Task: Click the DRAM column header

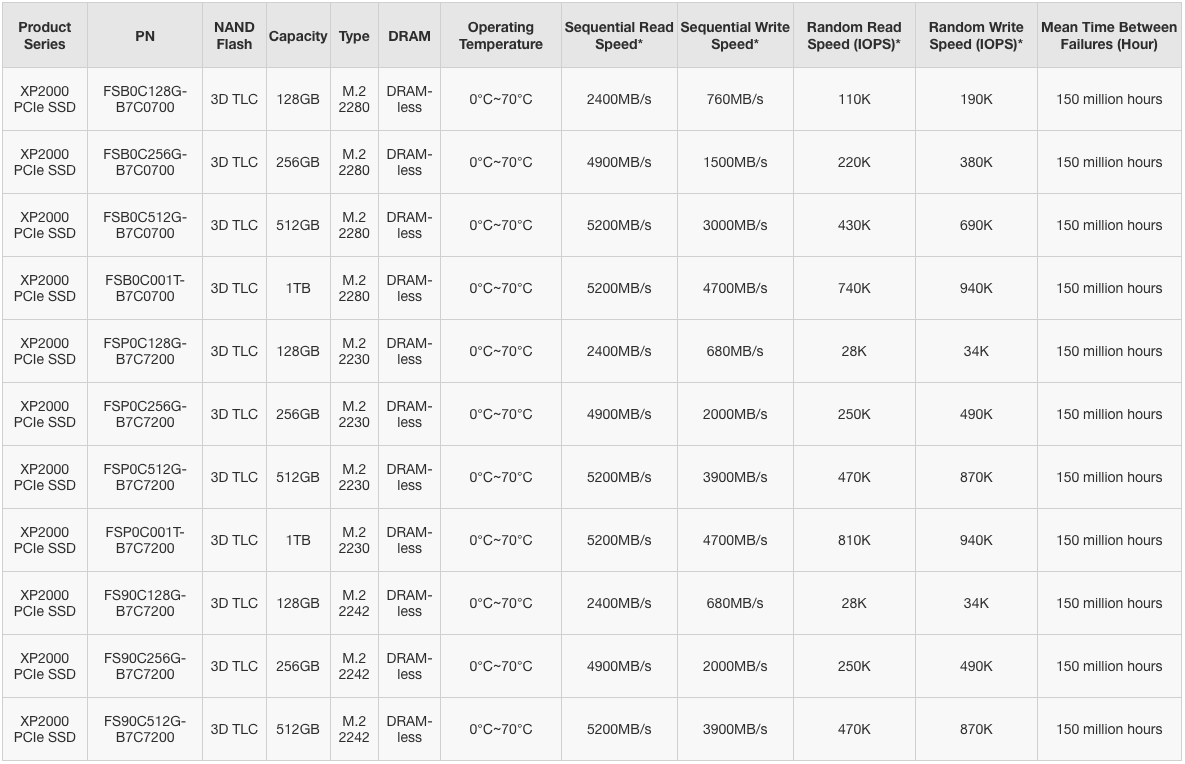Action: (410, 36)
